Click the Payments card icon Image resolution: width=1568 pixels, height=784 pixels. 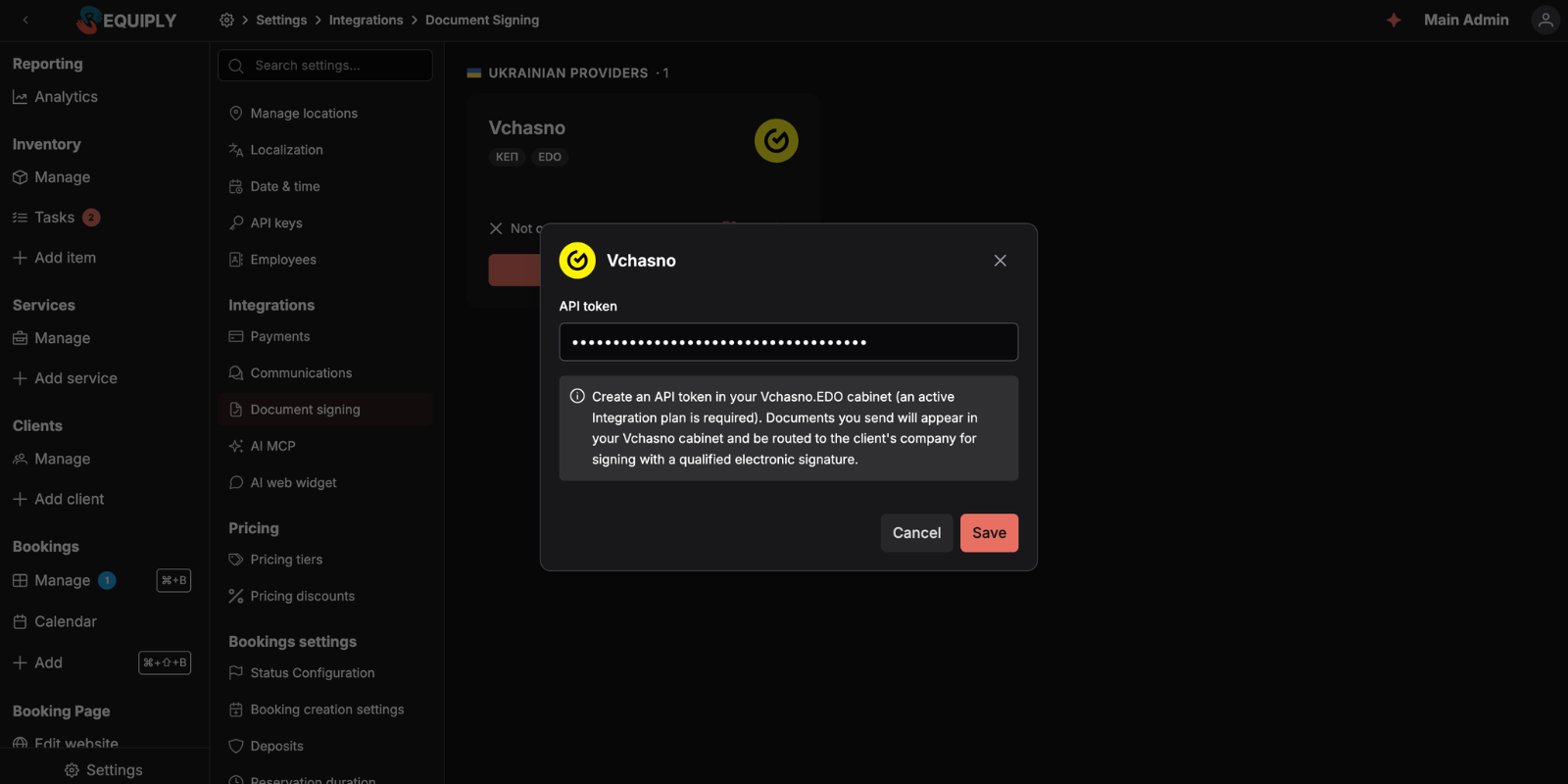tap(236, 336)
